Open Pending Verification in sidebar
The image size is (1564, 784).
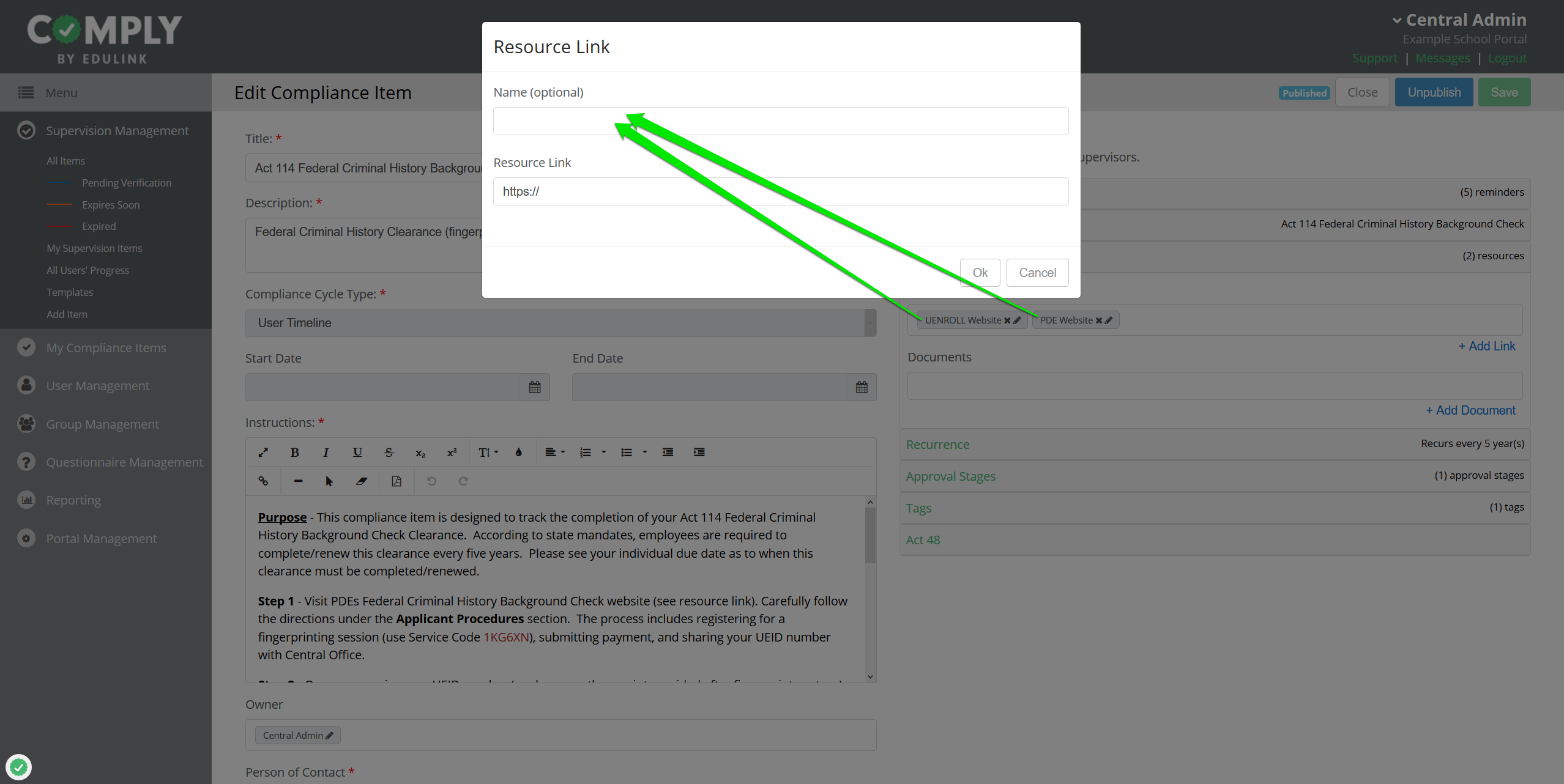[x=127, y=183]
